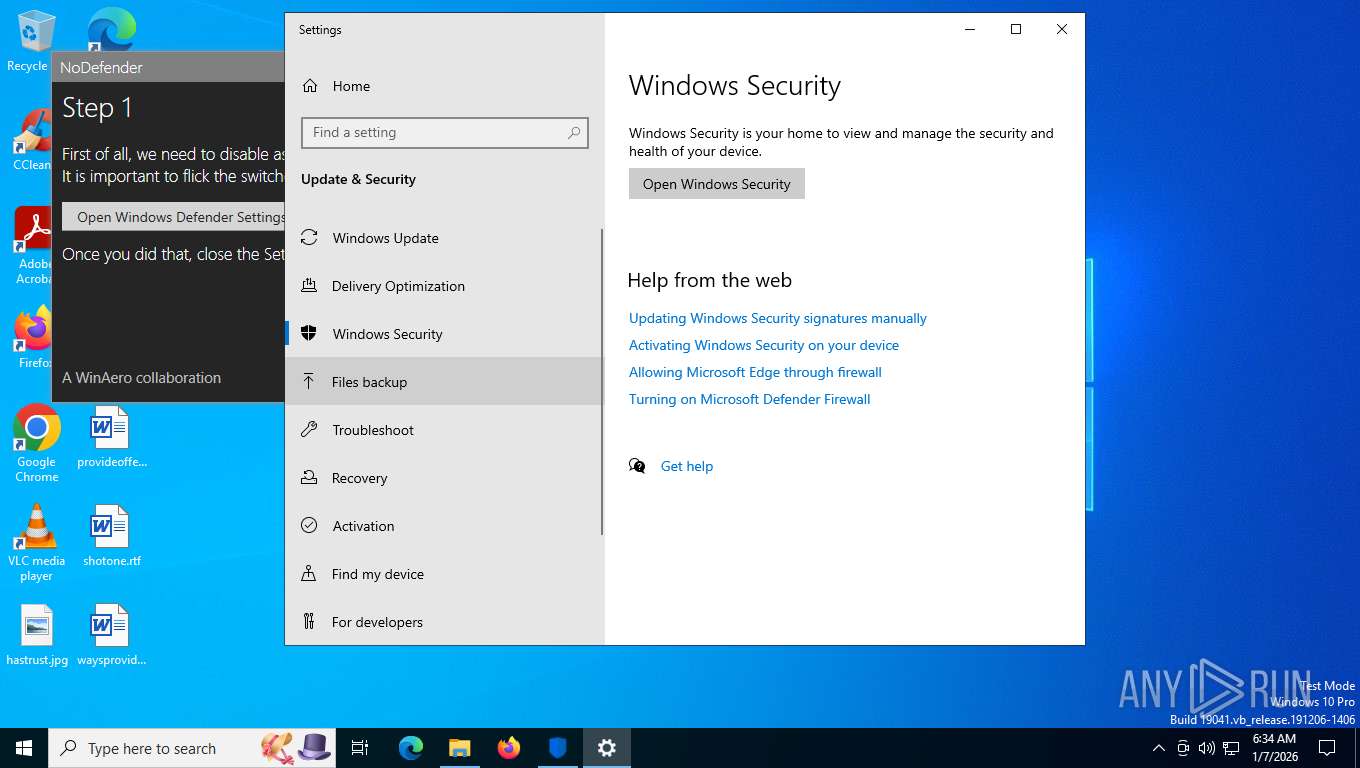
Task: Open Activating Windows Security on your device link
Action: coord(764,345)
